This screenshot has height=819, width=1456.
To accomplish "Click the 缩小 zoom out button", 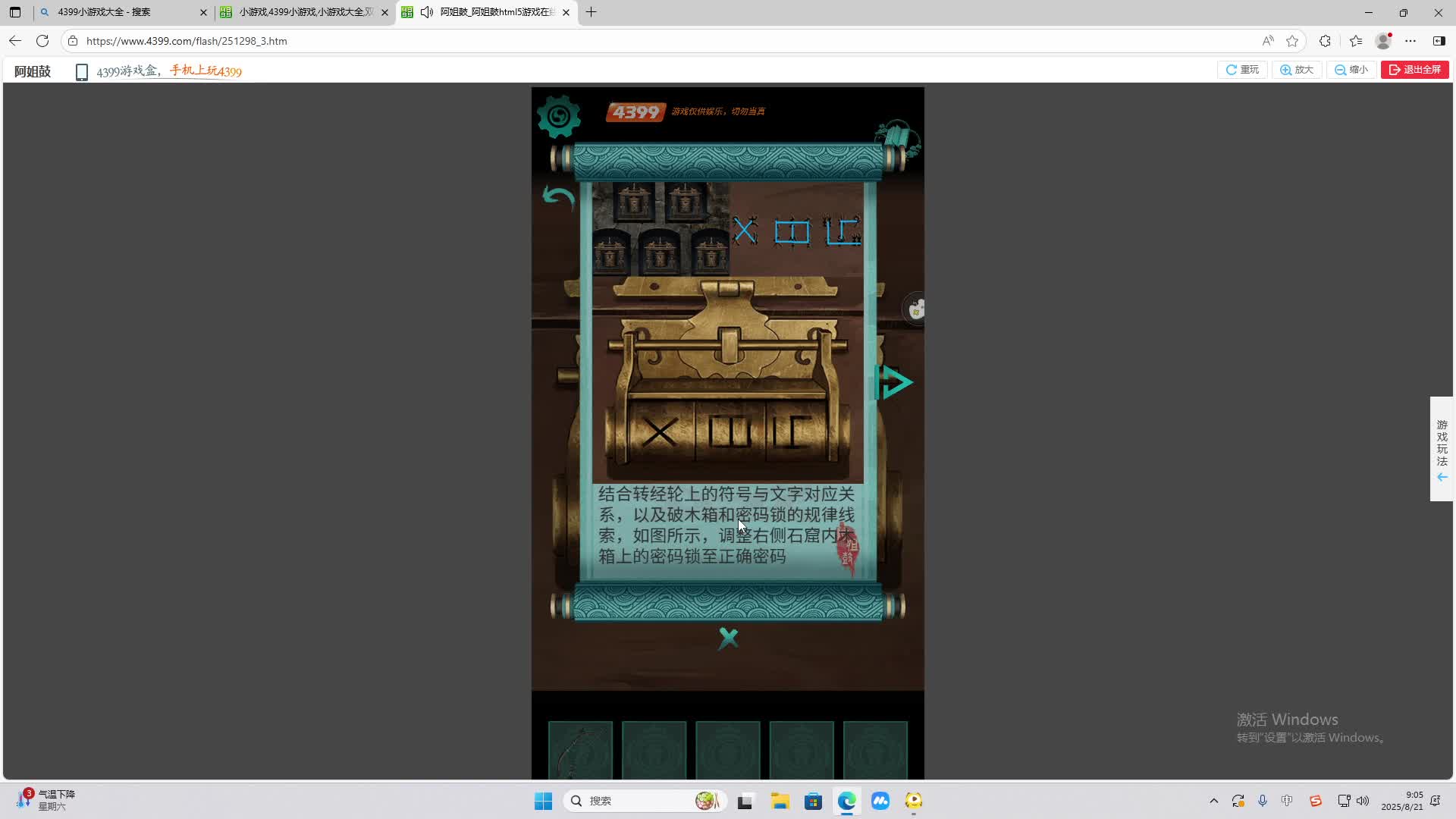I will (x=1351, y=70).
